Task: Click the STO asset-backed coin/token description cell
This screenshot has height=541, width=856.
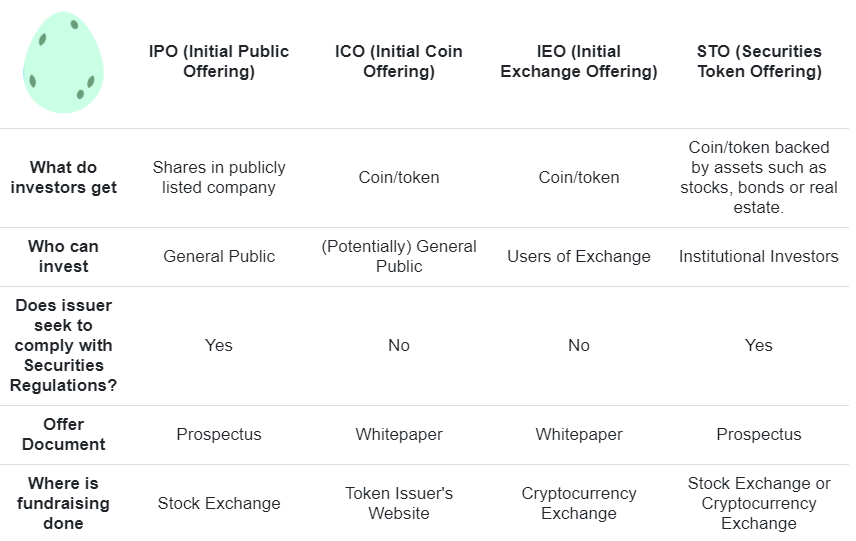Action: [x=759, y=177]
